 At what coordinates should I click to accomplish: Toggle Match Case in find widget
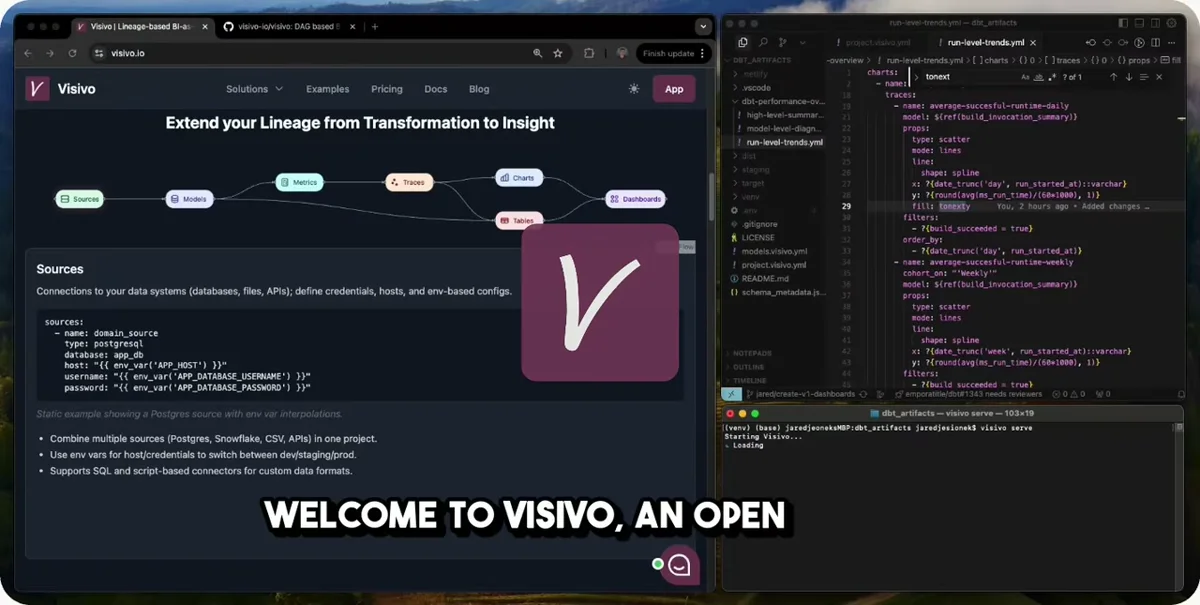(1025, 77)
